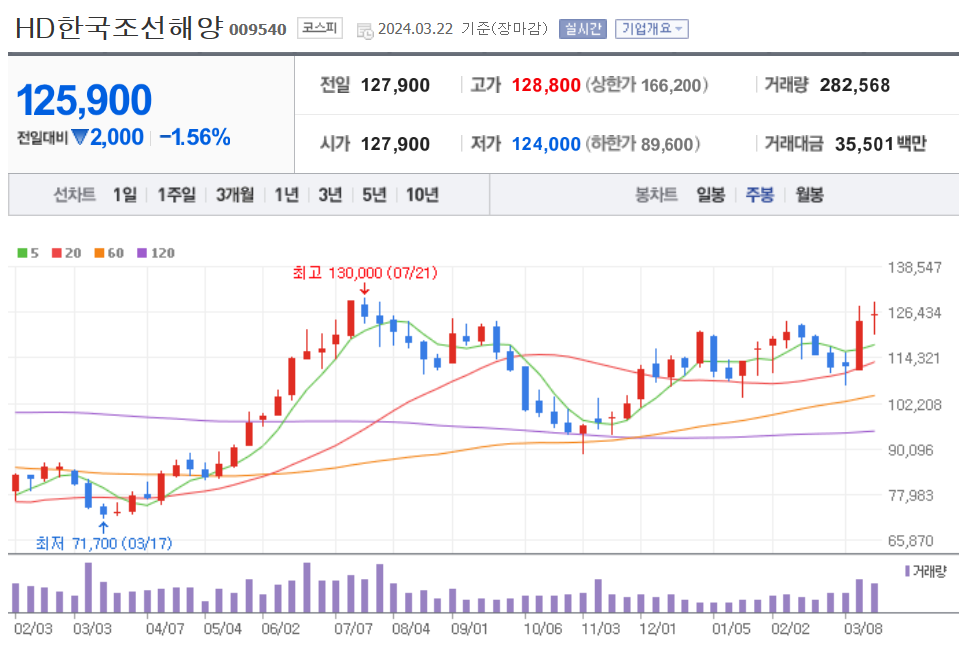959x661 pixels.
Task: Click the 77,983 price axis label
Action: point(911,495)
